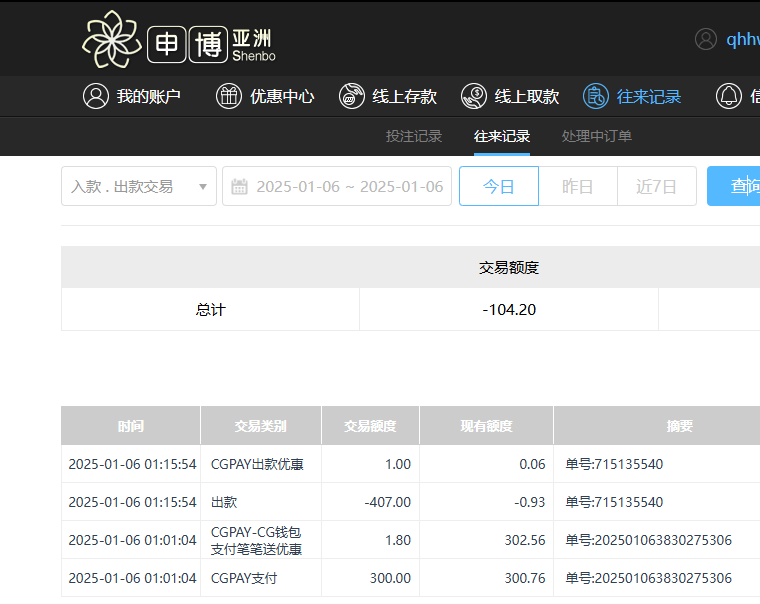Click the Shenbo flower logo
Viewport: 760px width, 604px height.
tap(111, 39)
